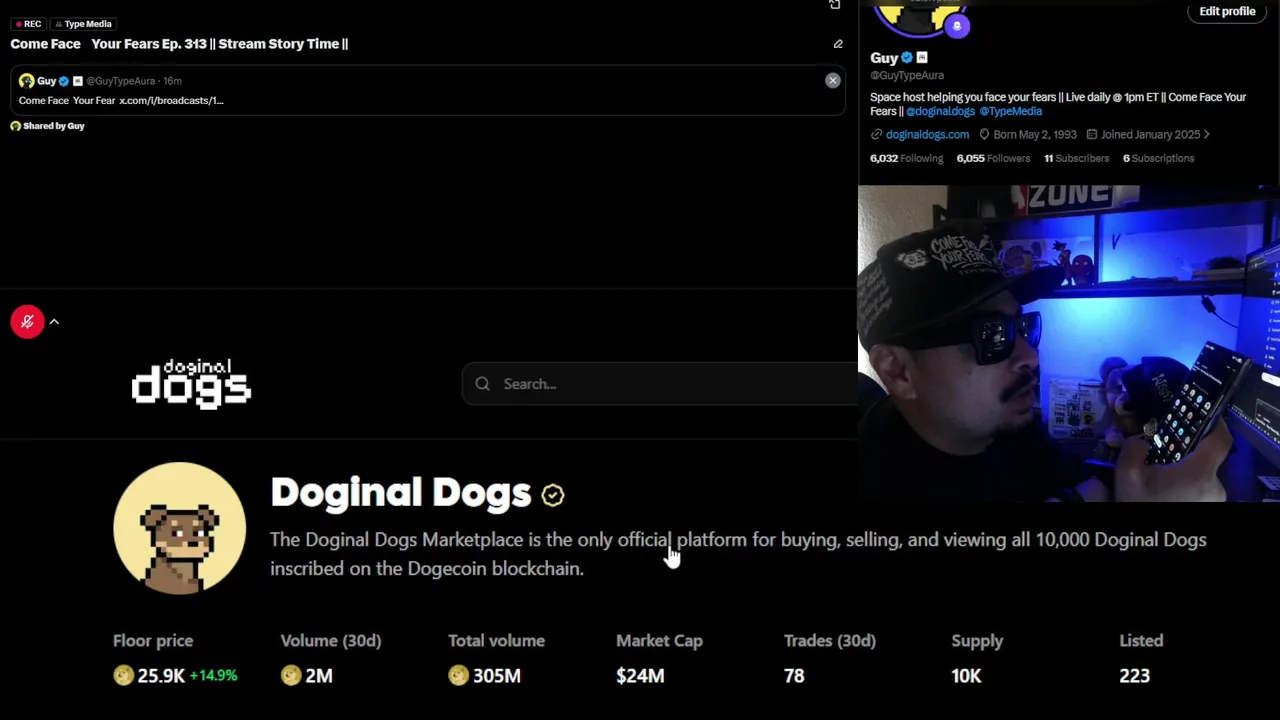Open the 6,032 Following list
This screenshot has height=720, width=1280.
click(906, 158)
